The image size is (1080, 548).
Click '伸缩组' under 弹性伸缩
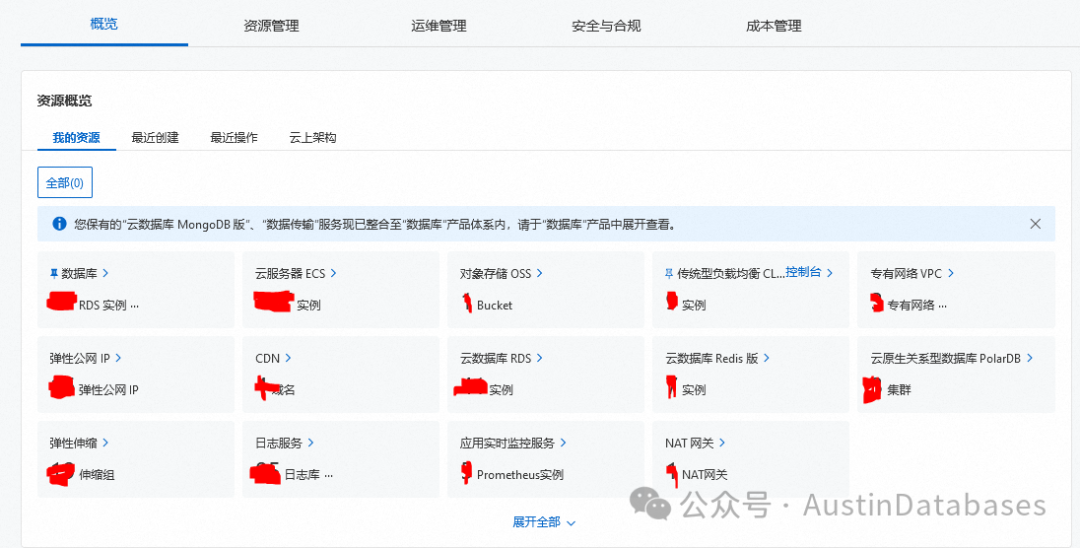[x=96, y=474]
